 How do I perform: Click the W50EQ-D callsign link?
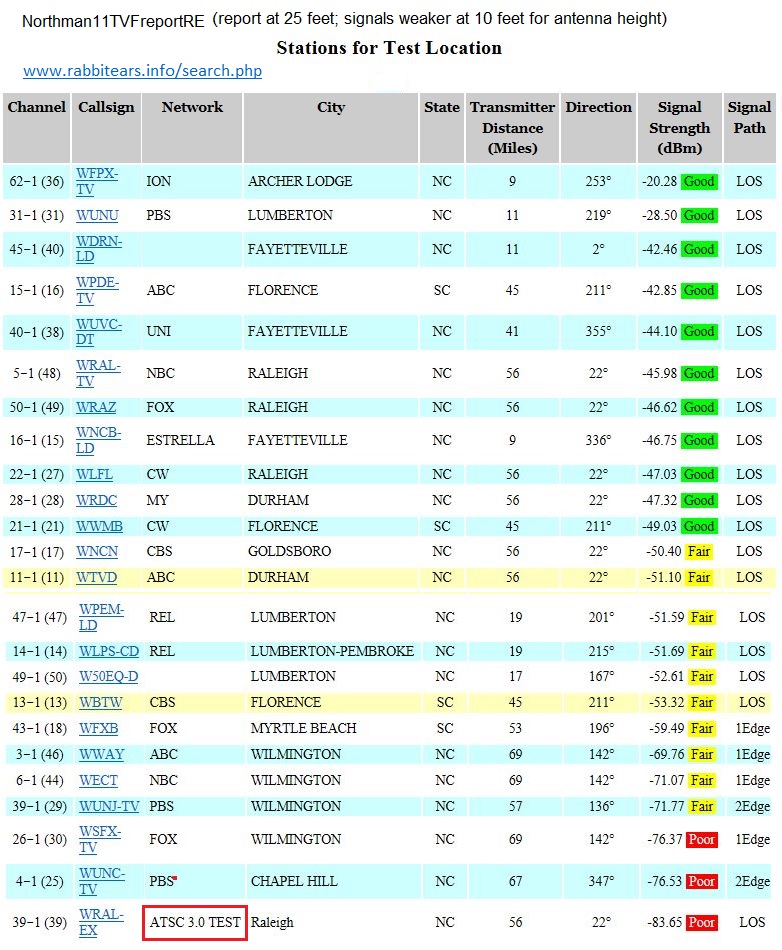click(x=109, y=676)
